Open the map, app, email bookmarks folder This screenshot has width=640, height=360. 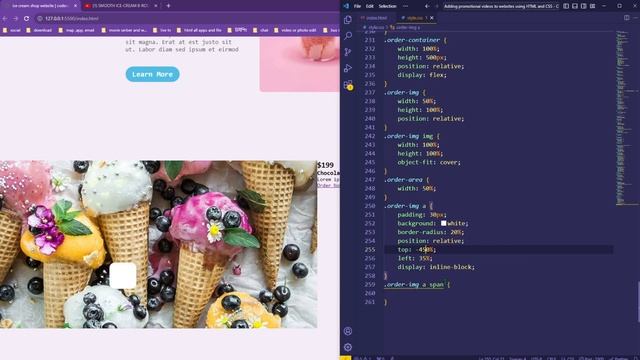pos(76,30)
